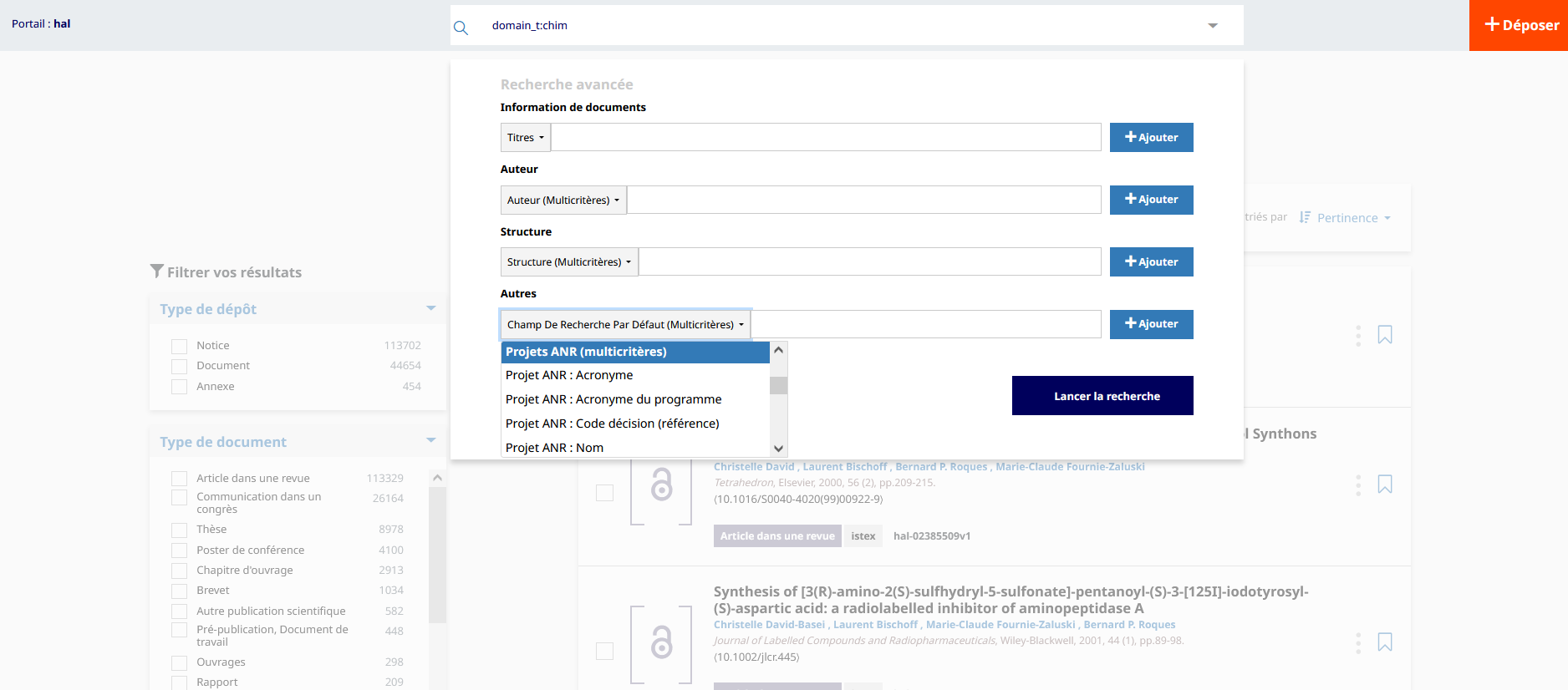Click the Article dans une revue badge
Viewport: 1568px width, 690px height.
coord(777,536)
